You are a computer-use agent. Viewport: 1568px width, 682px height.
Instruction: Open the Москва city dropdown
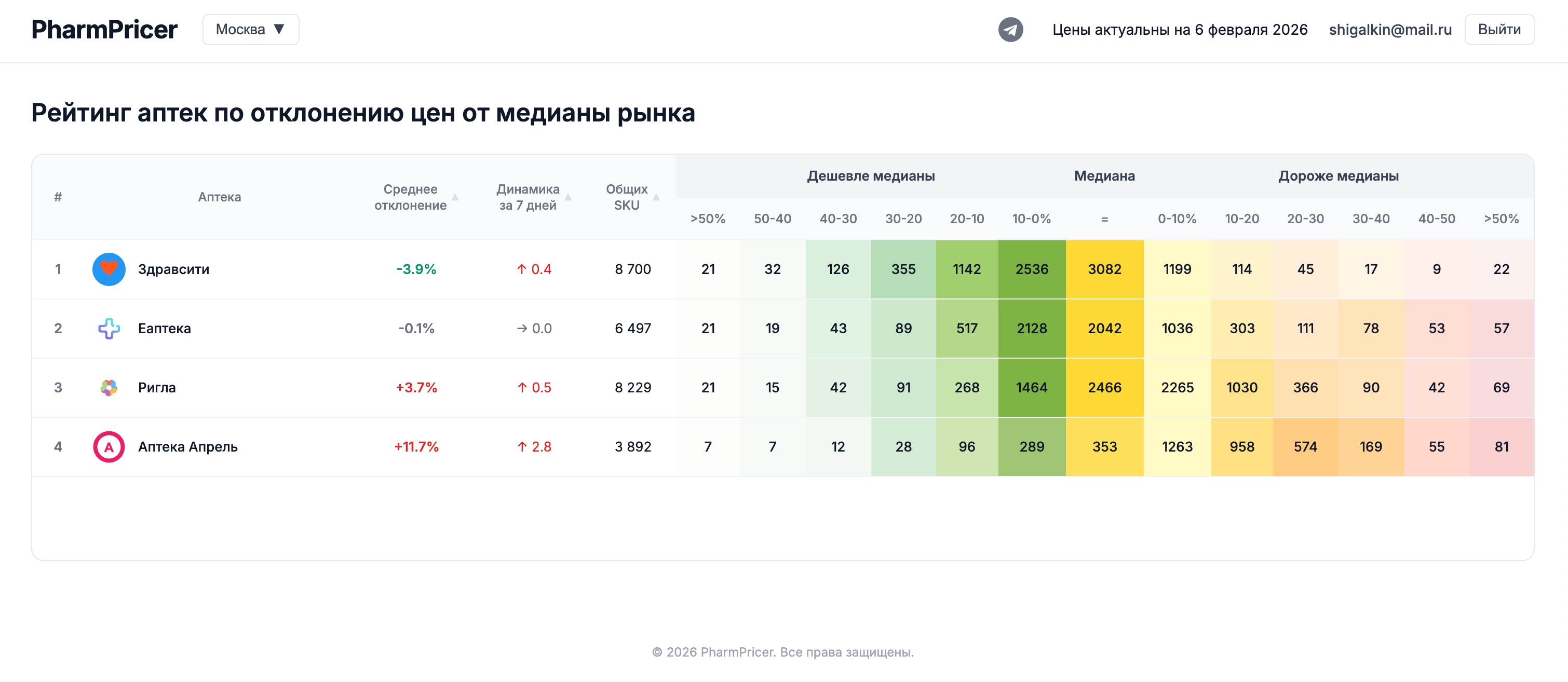[x=250, y=29]
